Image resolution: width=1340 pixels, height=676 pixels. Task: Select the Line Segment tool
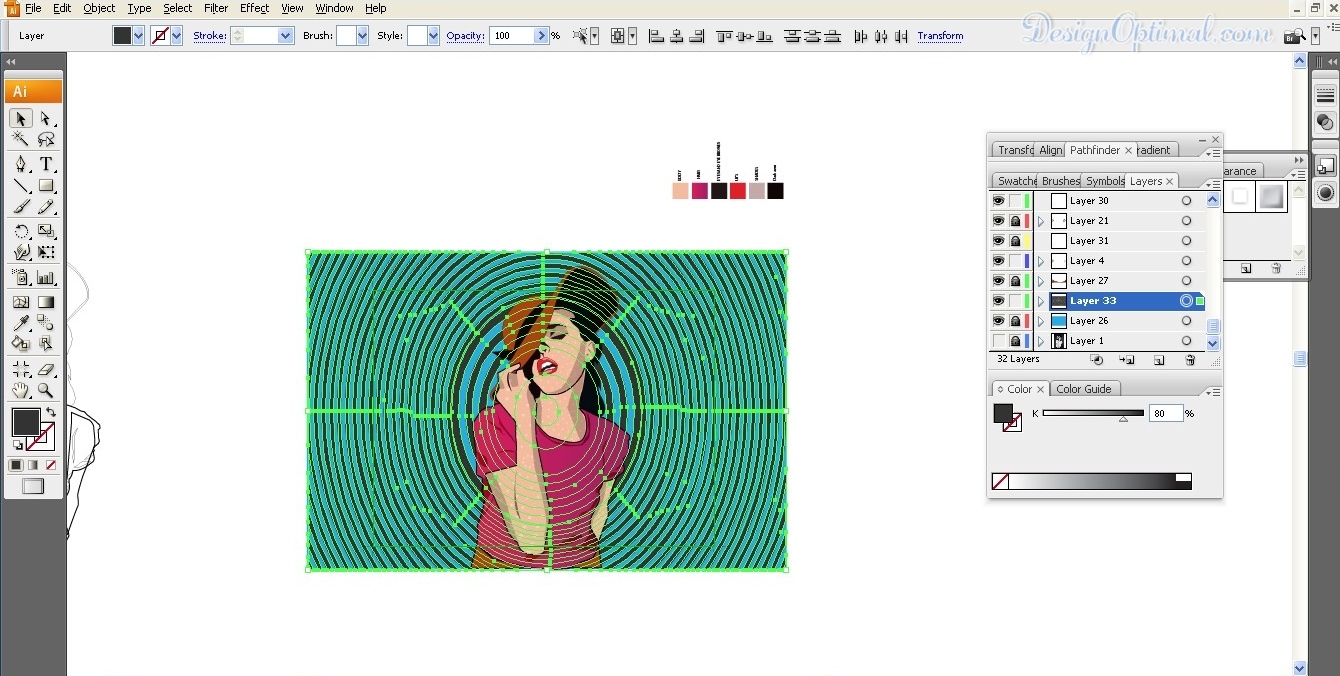21,186
